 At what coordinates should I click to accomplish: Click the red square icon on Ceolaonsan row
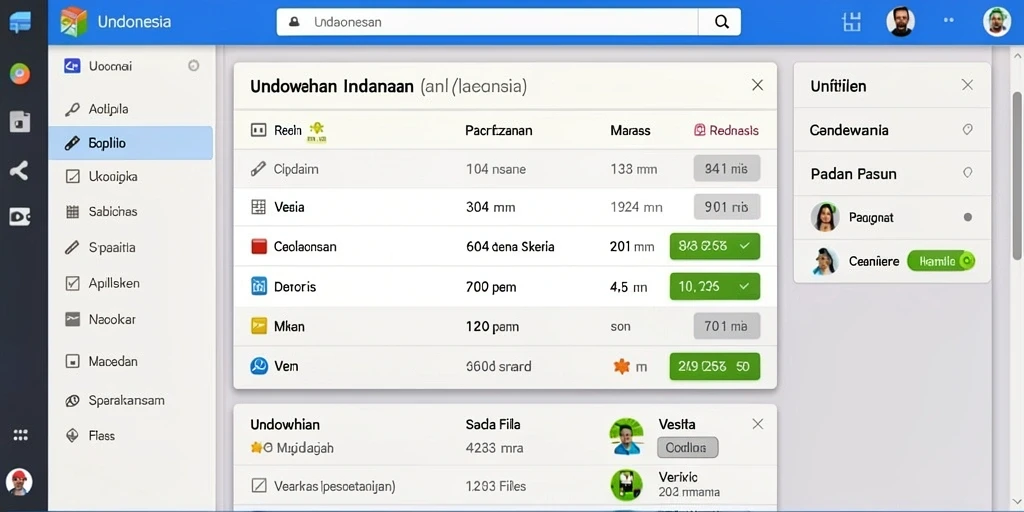click(x=259, y=246)
